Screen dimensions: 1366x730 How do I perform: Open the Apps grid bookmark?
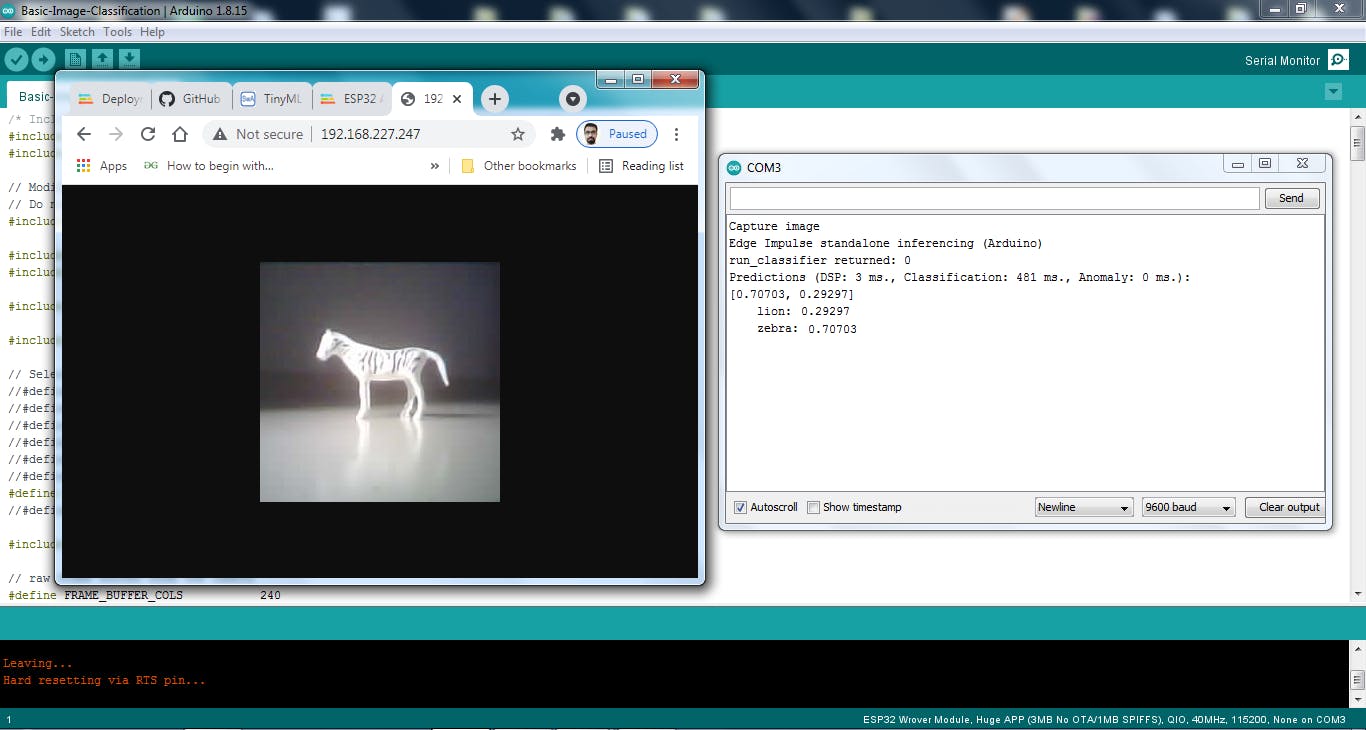point(102,166)
